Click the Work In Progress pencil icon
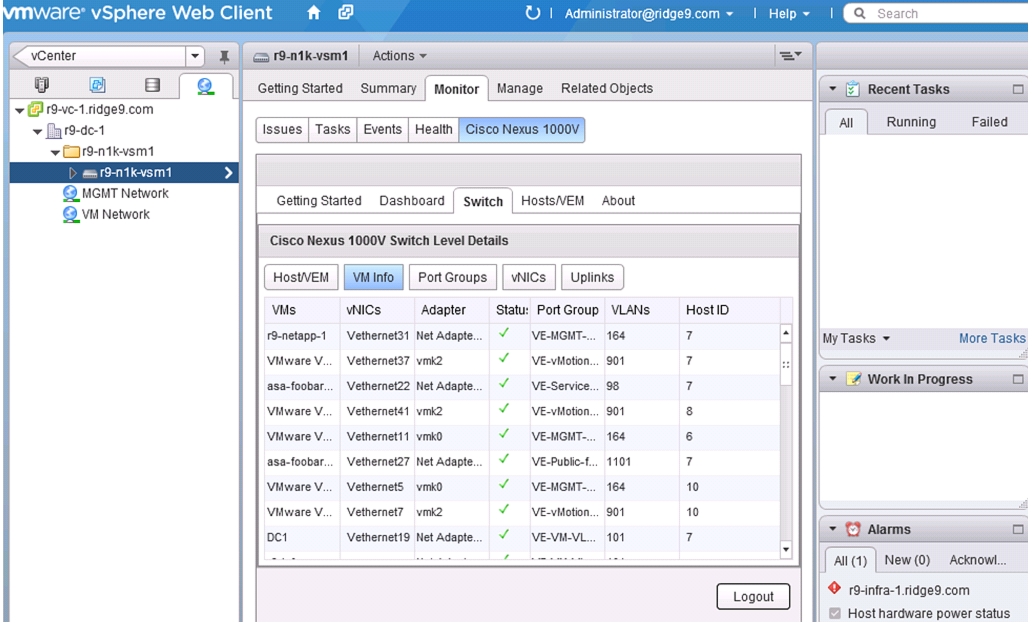This screenshot has width=1032, height=623. pyautogui.click(x=853, y=379)
